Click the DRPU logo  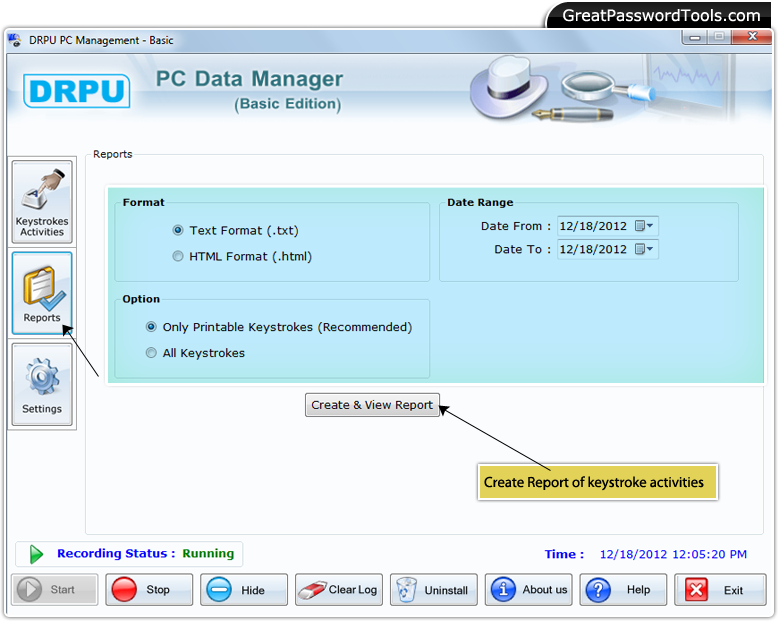[77, 91]
